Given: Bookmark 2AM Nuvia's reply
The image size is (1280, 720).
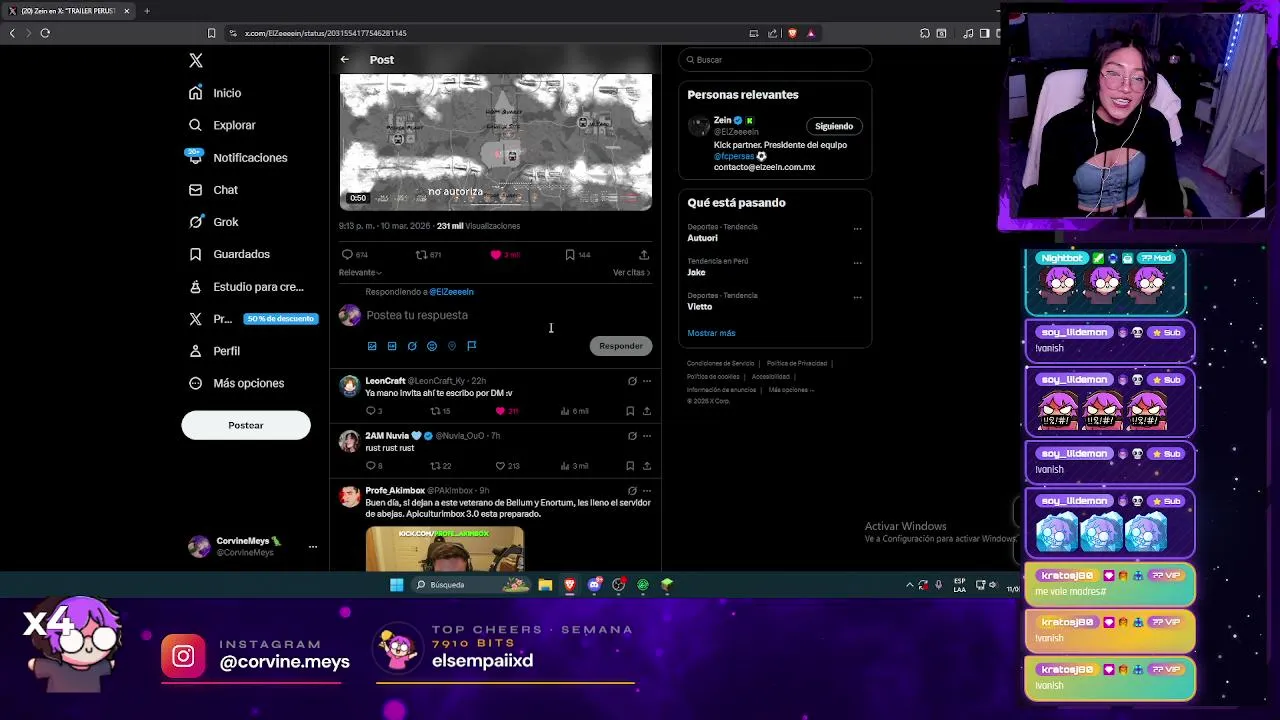Looking at the screenshot, I should click(630, 466).
